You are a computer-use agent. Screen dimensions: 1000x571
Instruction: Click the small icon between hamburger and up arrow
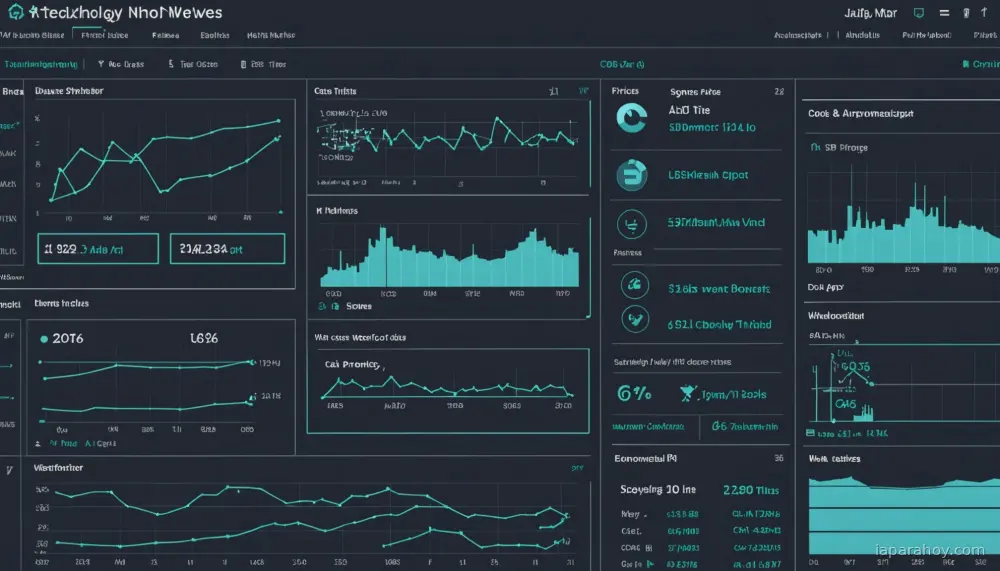click(x=966, y=13)
